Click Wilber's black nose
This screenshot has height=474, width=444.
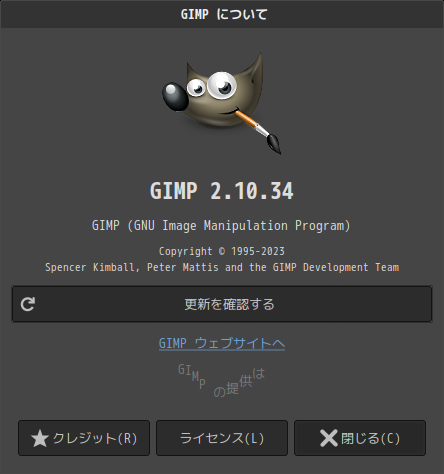point(174,96)
